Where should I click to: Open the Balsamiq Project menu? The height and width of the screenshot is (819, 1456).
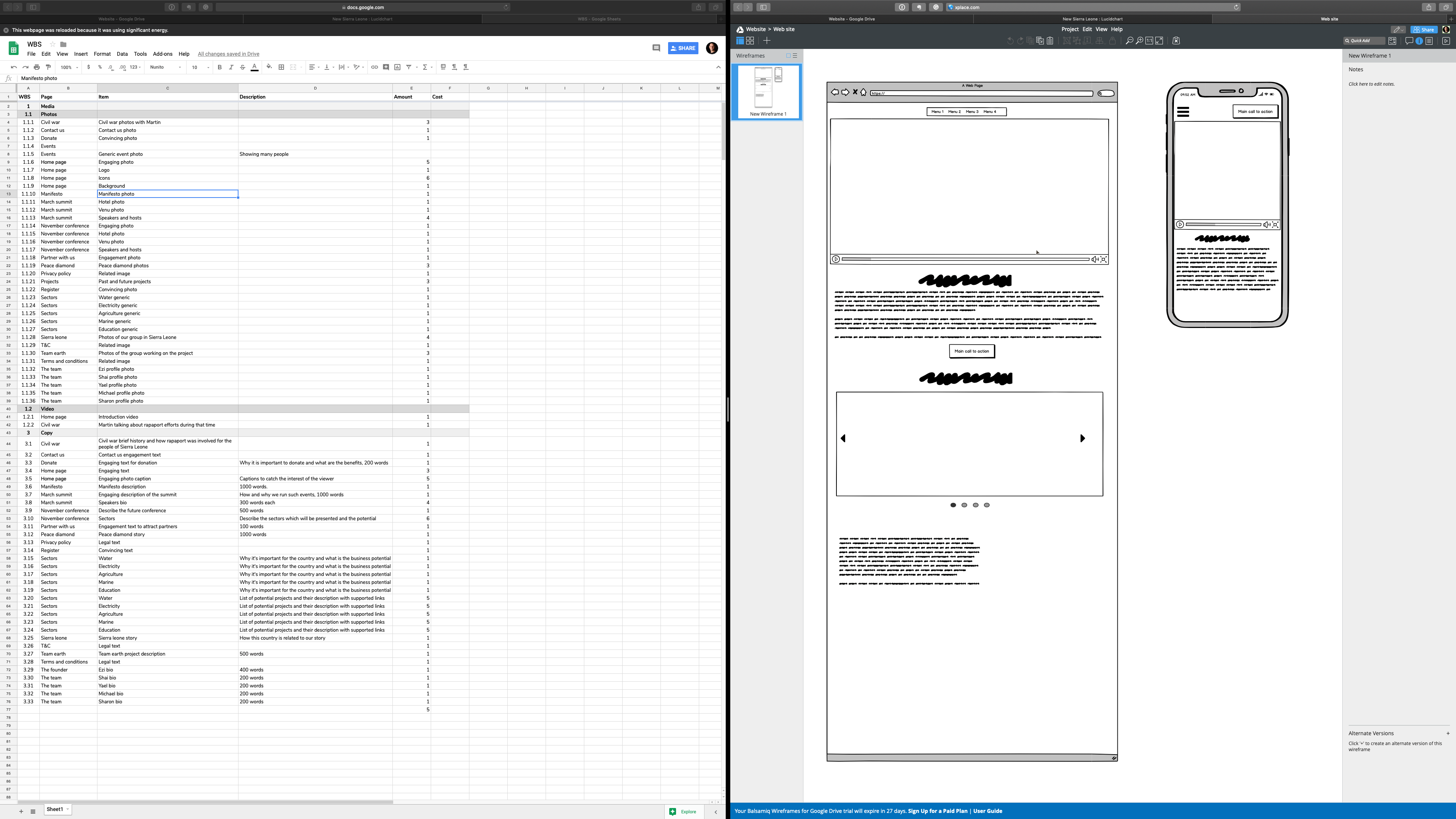[x=1069, y=30]
